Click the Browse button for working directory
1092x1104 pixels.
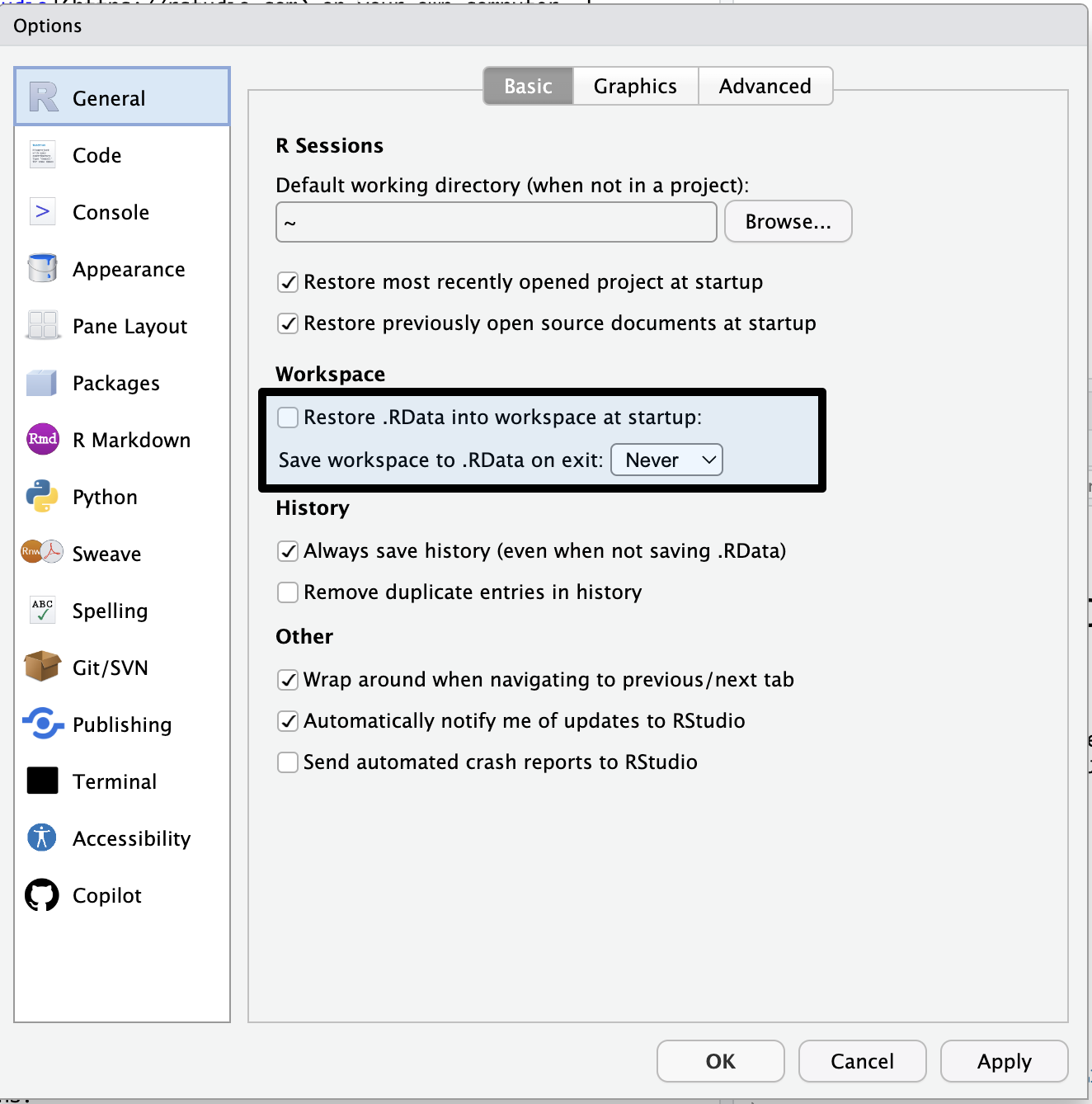pyautogui.click(x=787, y=221)
